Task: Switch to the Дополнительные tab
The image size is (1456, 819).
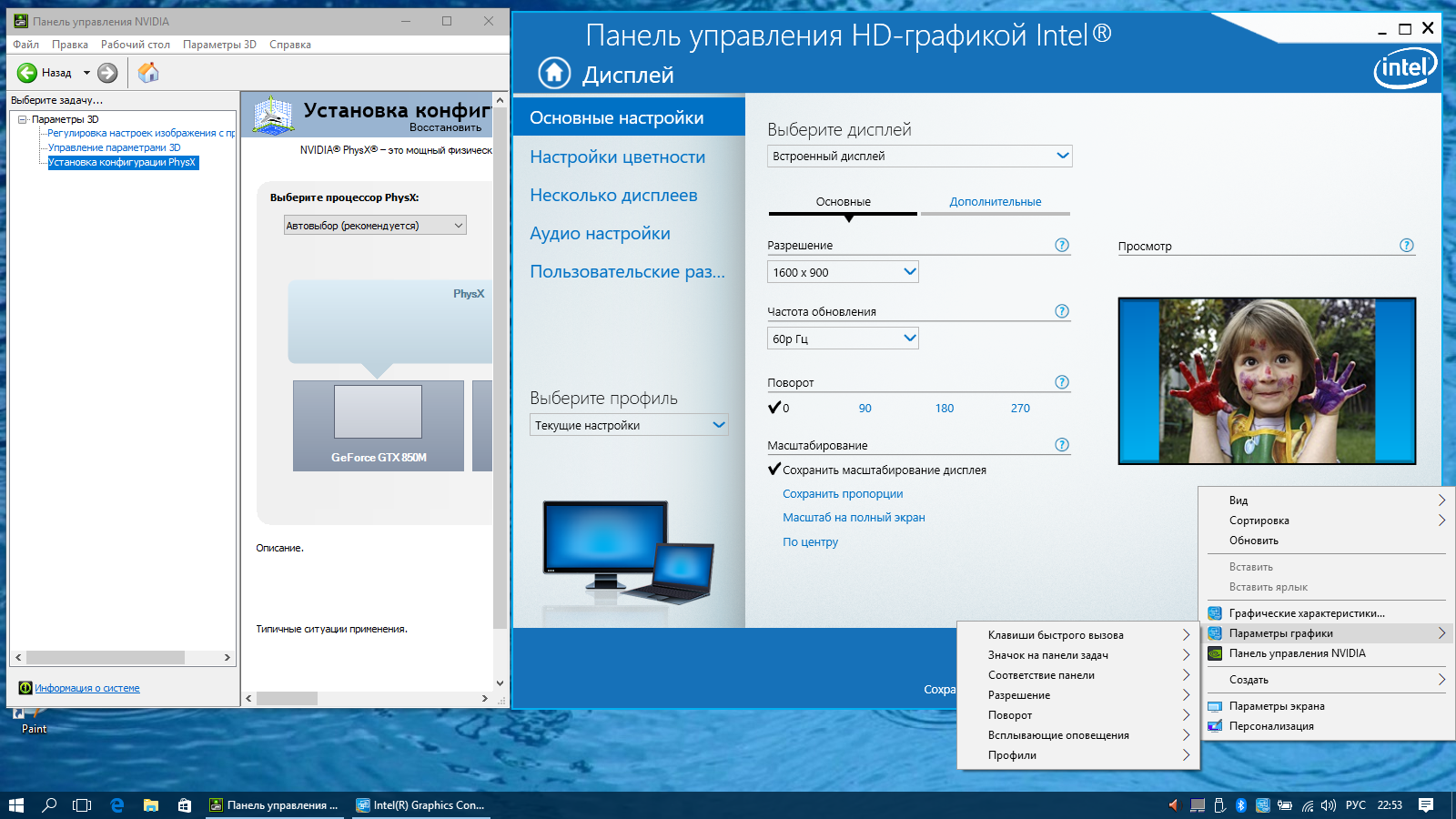Action: [996, 202]
